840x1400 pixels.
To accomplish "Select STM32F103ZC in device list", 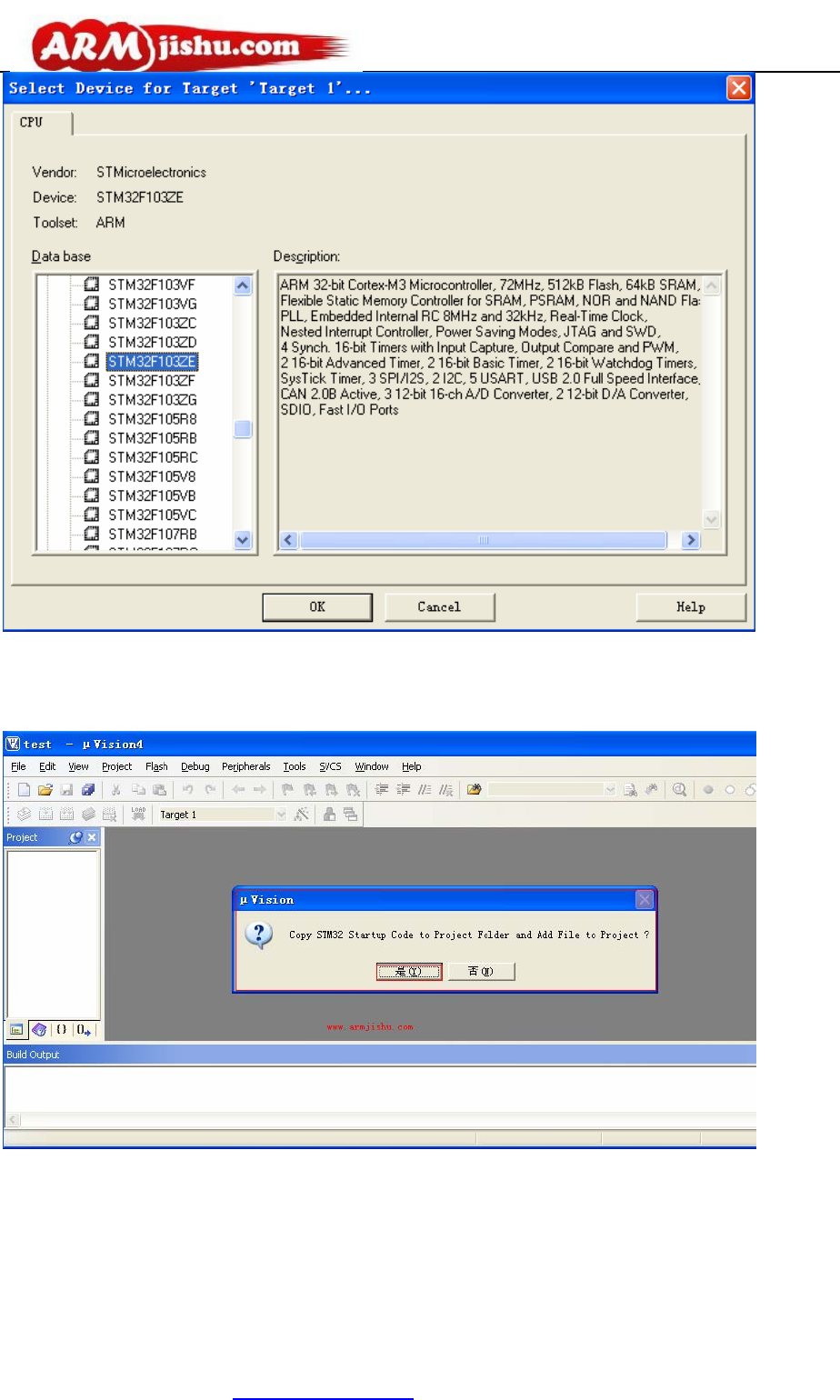I will [152, 323].
